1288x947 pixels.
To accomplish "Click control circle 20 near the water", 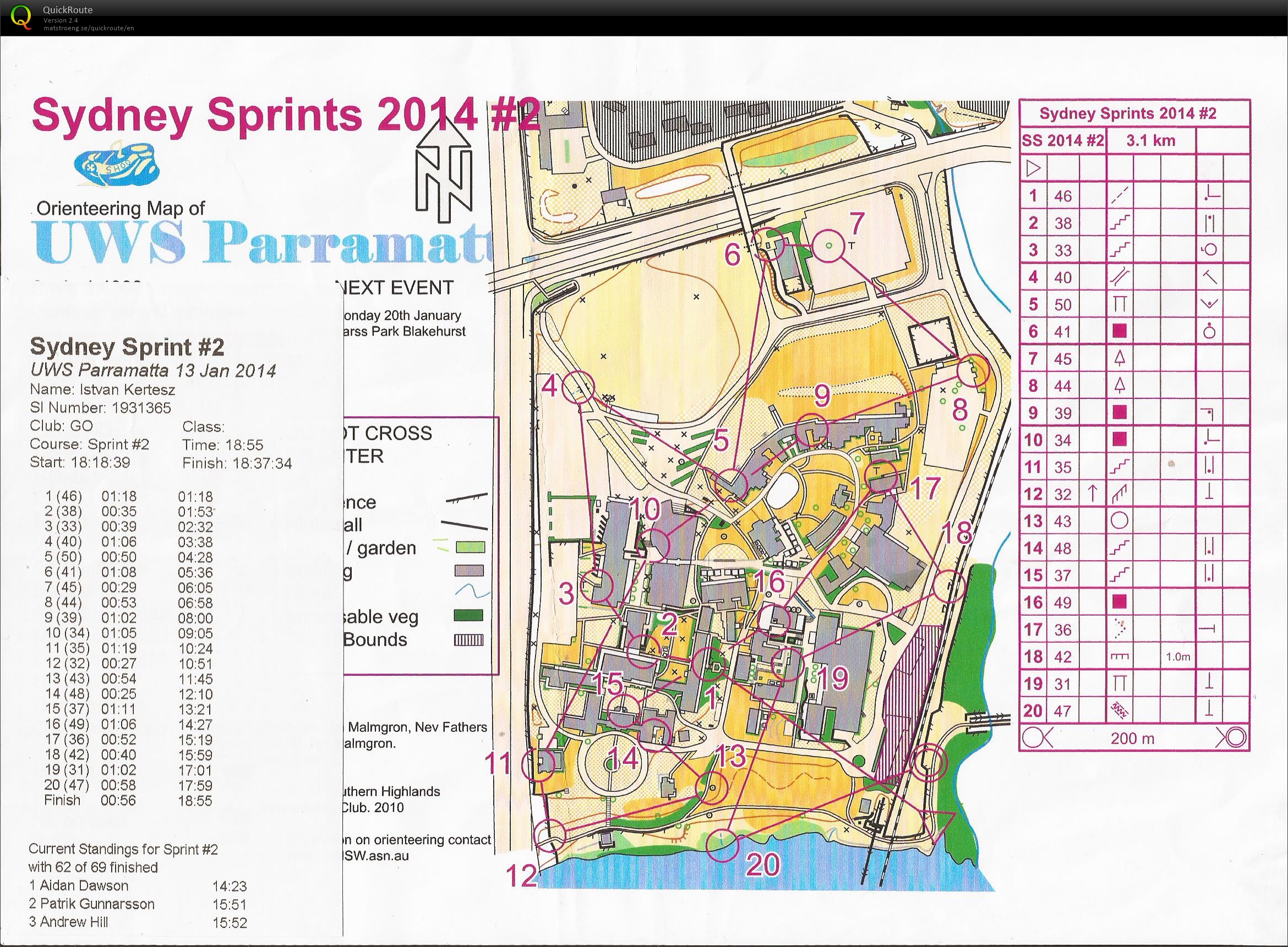I will (723, 845).
